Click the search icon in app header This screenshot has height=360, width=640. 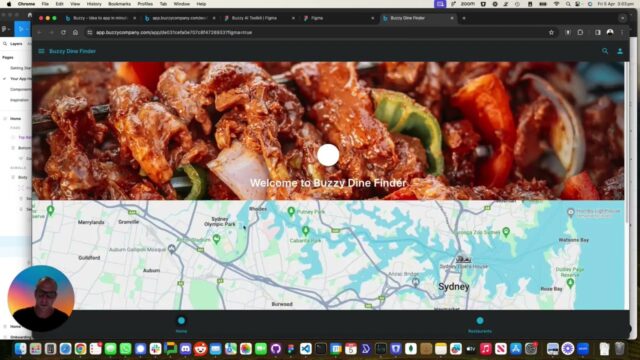[605, 51]
